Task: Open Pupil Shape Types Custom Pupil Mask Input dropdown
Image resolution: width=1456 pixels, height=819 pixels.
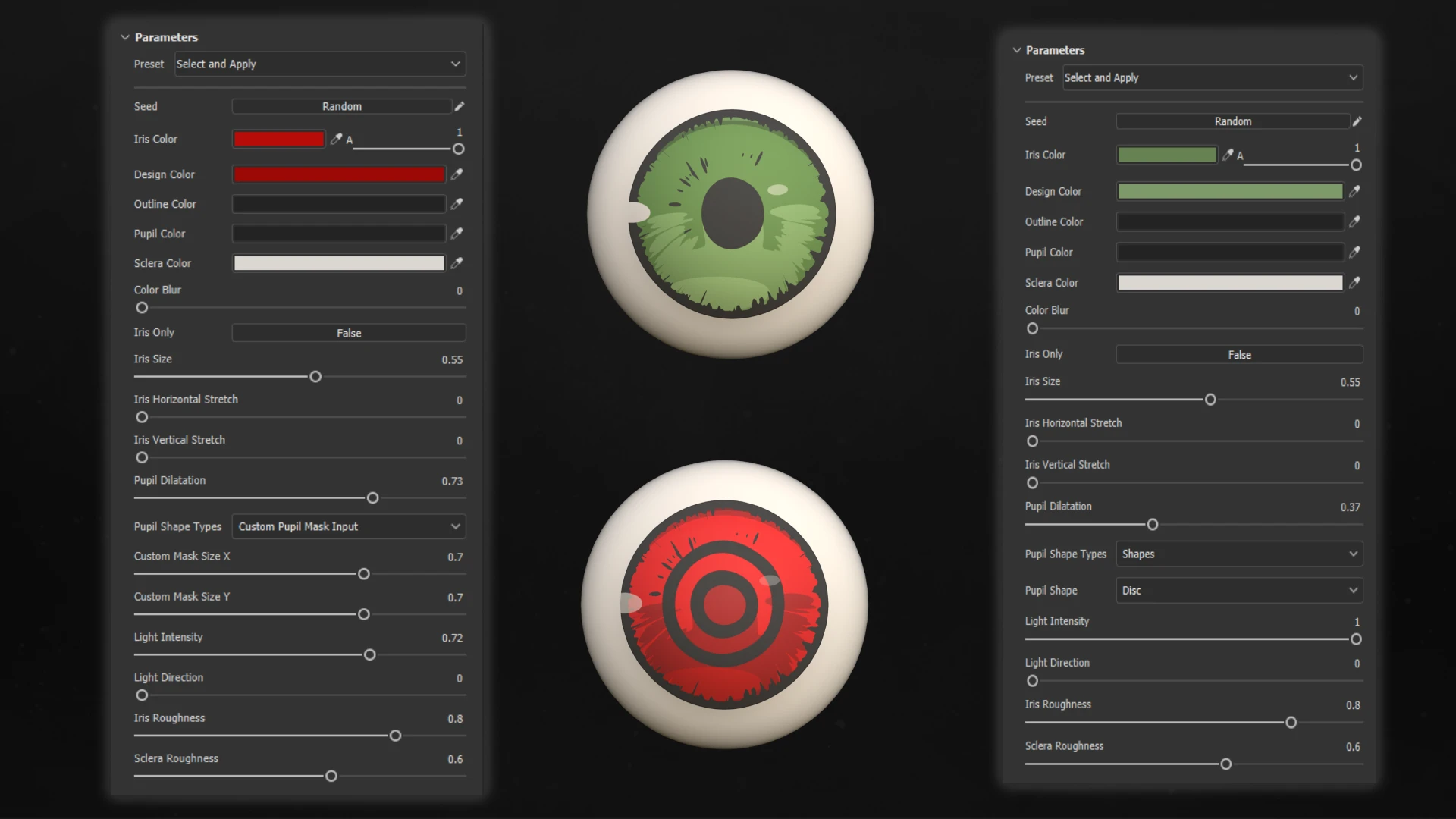Action: tap(349, 526)
